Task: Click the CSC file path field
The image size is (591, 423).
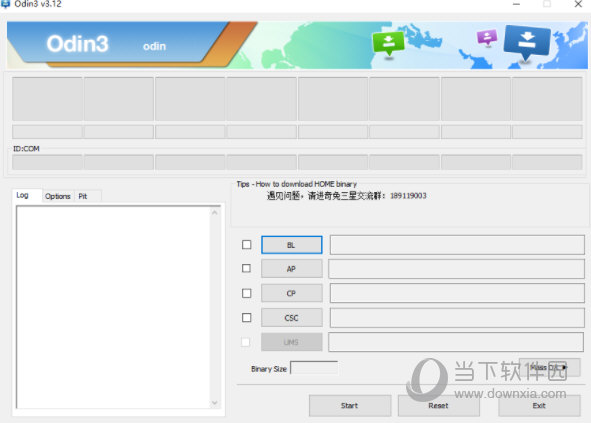Action: 457,317
